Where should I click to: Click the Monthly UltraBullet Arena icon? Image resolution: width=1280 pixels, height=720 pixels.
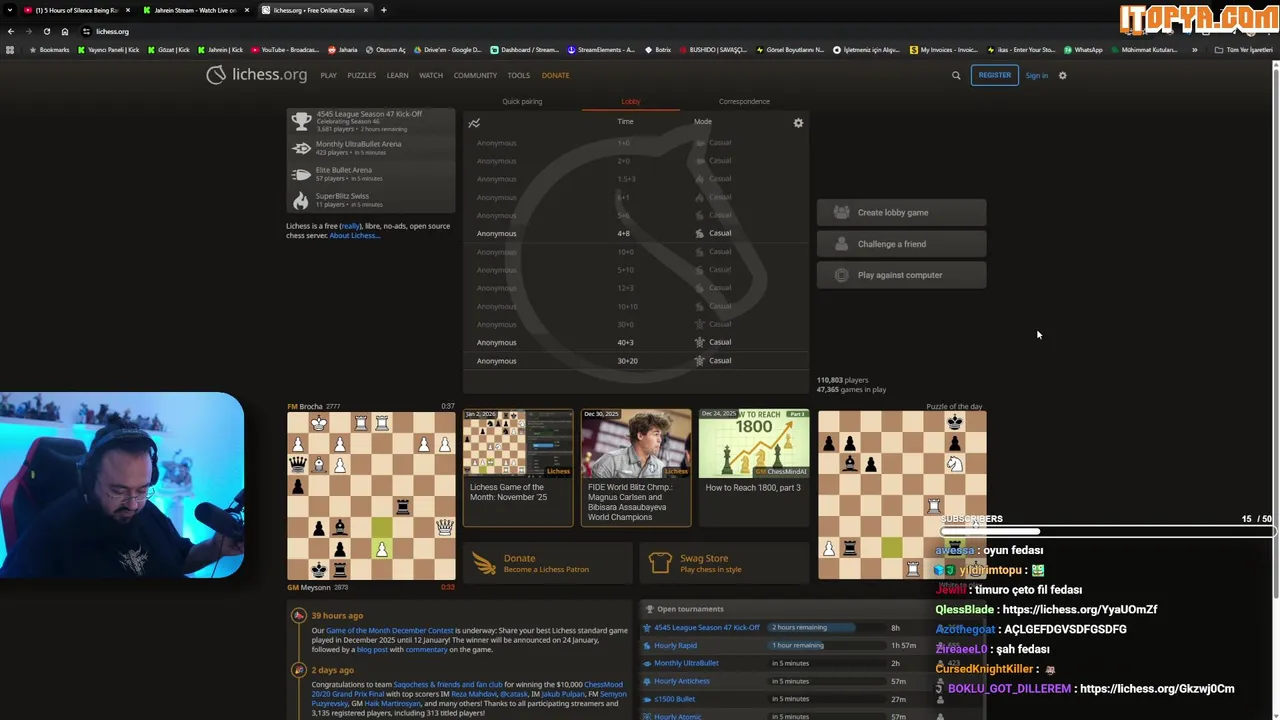pos(301,148)
